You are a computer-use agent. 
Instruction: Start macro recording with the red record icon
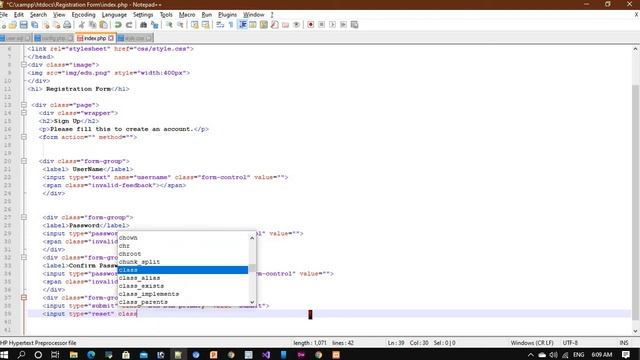click(311, 25)
